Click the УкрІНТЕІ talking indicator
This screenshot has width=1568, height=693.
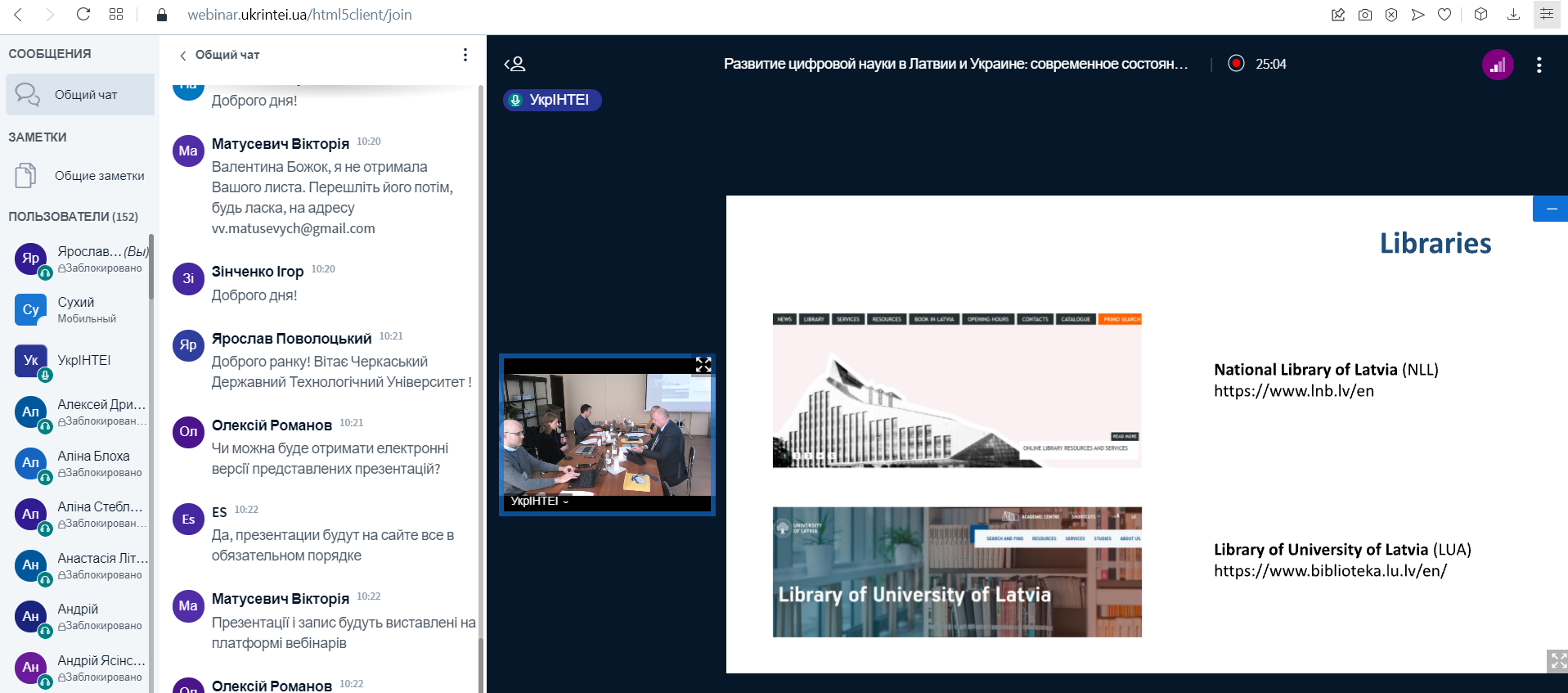pos(552,100)
